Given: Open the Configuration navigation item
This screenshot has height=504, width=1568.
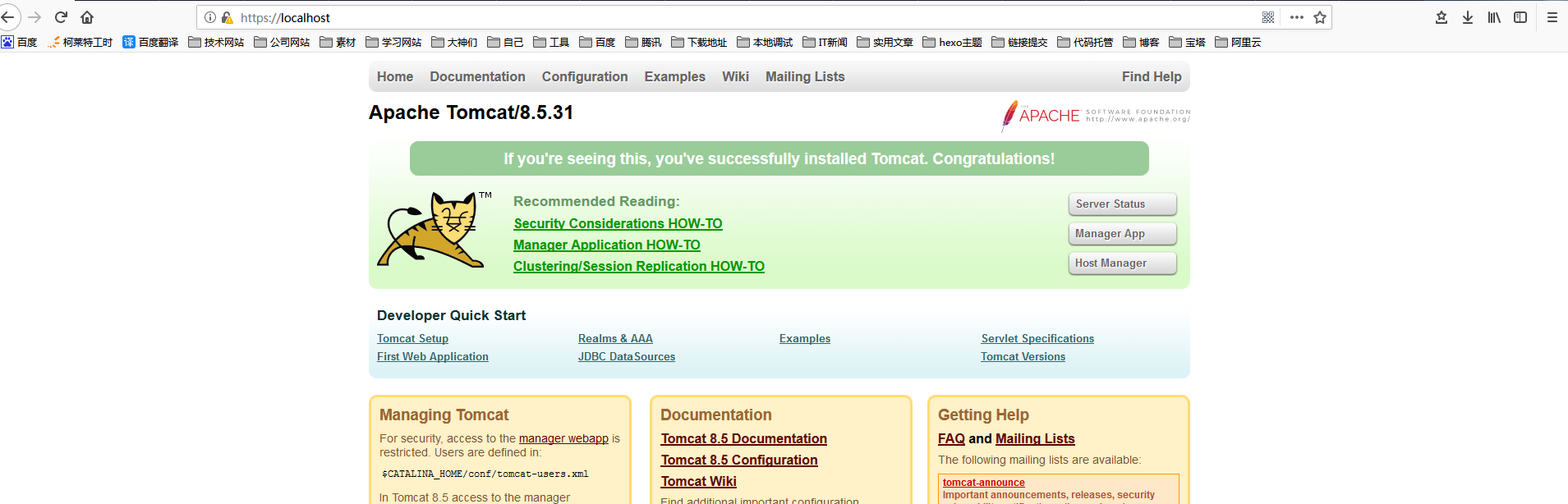Looking at the screenshot, I should click(x=585, y=76).
